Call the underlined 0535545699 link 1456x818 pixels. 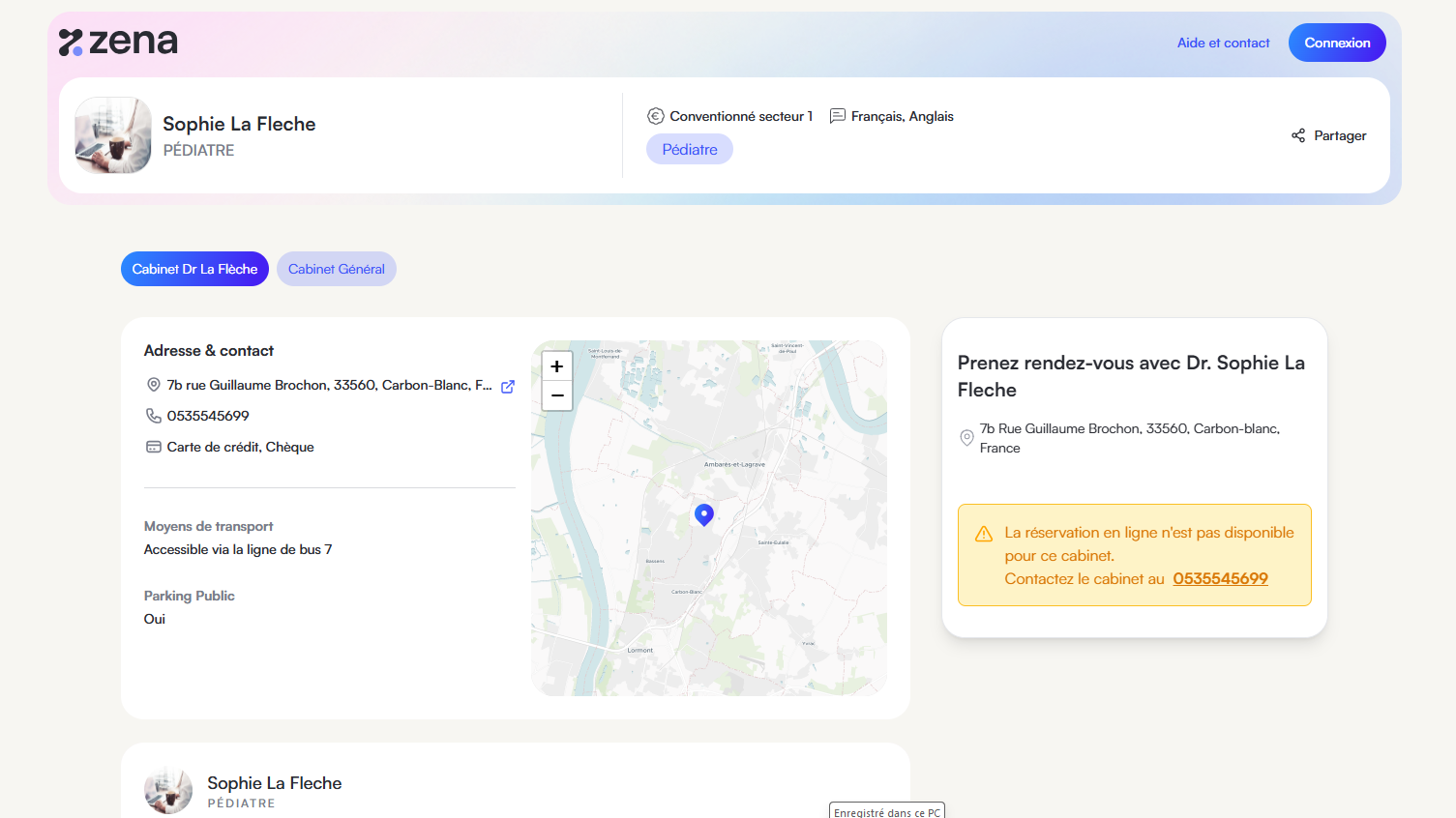[x=1220, y=578]
